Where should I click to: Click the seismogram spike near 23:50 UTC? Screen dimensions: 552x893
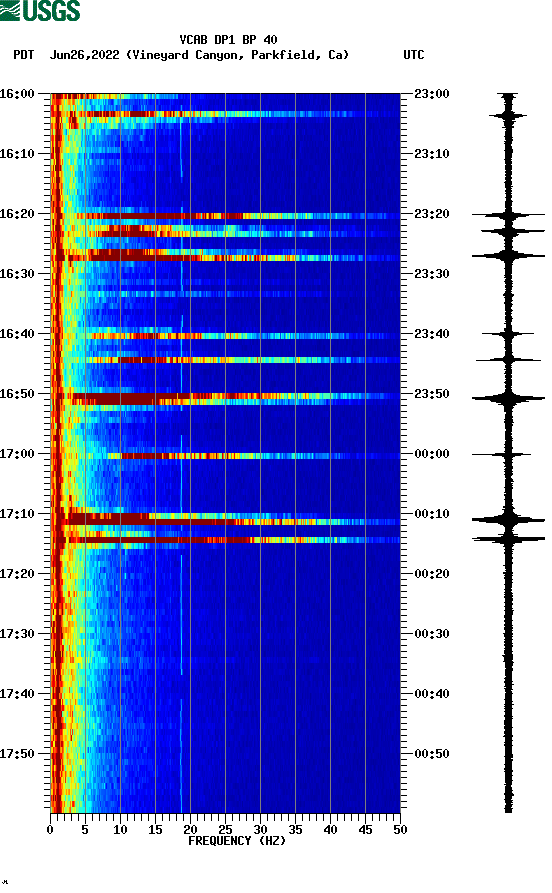(x=508, y=399)
